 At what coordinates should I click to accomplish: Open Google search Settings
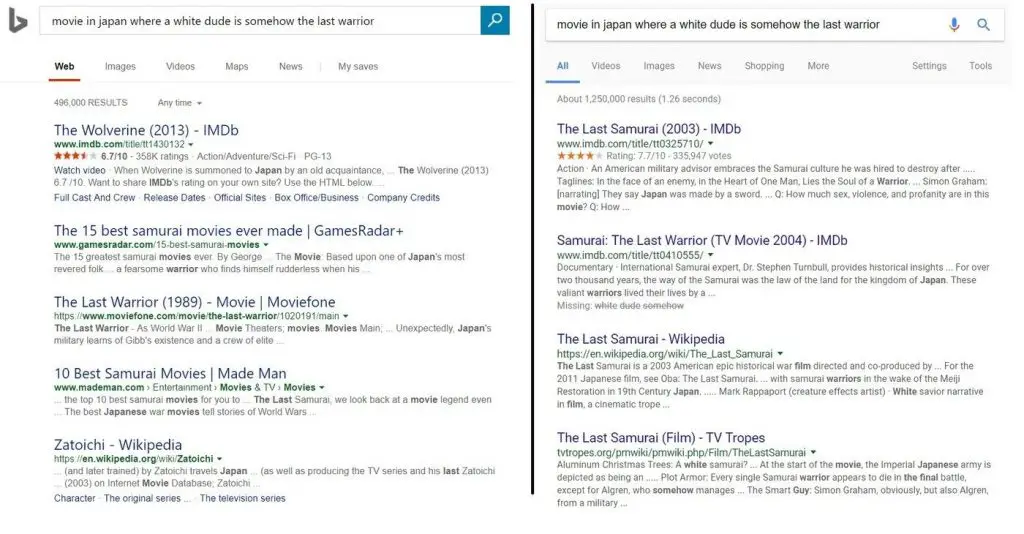click(928, 66)
